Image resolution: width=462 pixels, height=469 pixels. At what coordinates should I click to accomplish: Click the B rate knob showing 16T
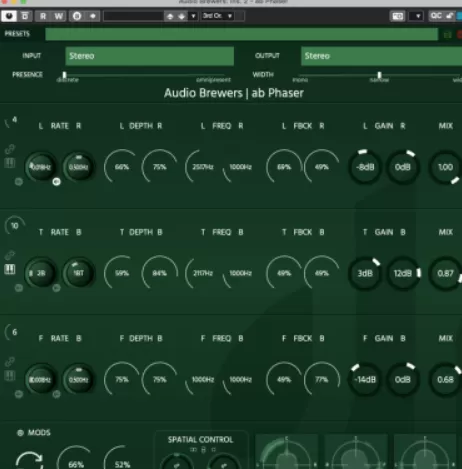click(x=79, y=273)
